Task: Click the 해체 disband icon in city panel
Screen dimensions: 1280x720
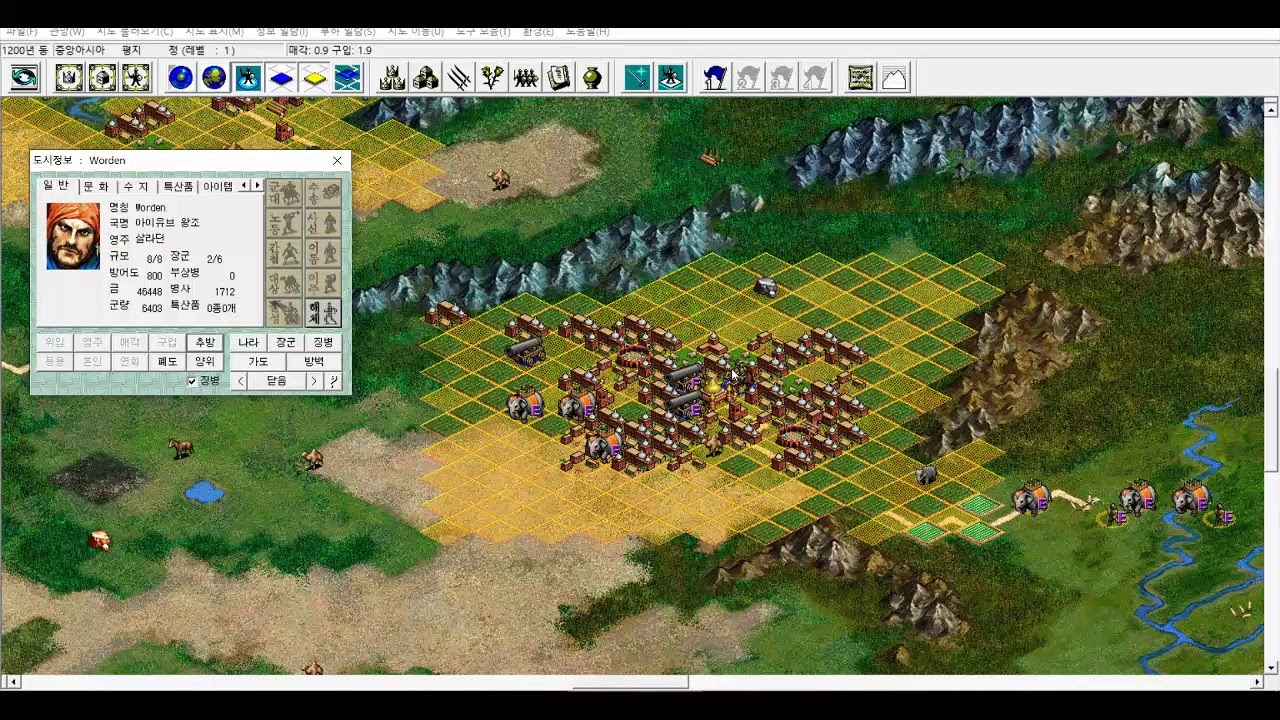Action: point(323,313)
